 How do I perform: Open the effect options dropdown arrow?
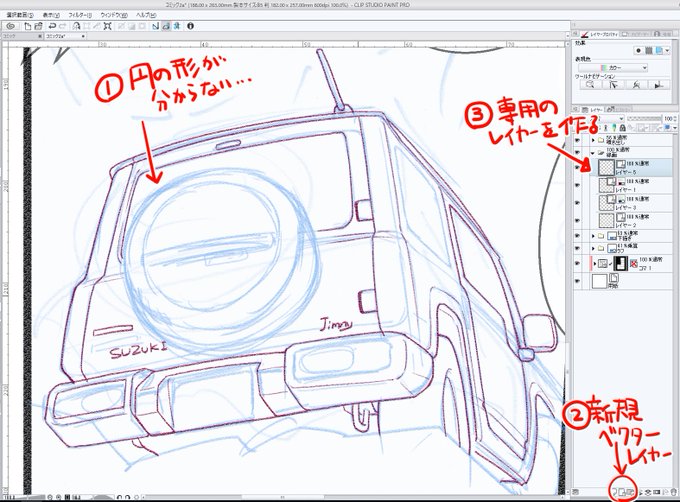click(667, 51)
